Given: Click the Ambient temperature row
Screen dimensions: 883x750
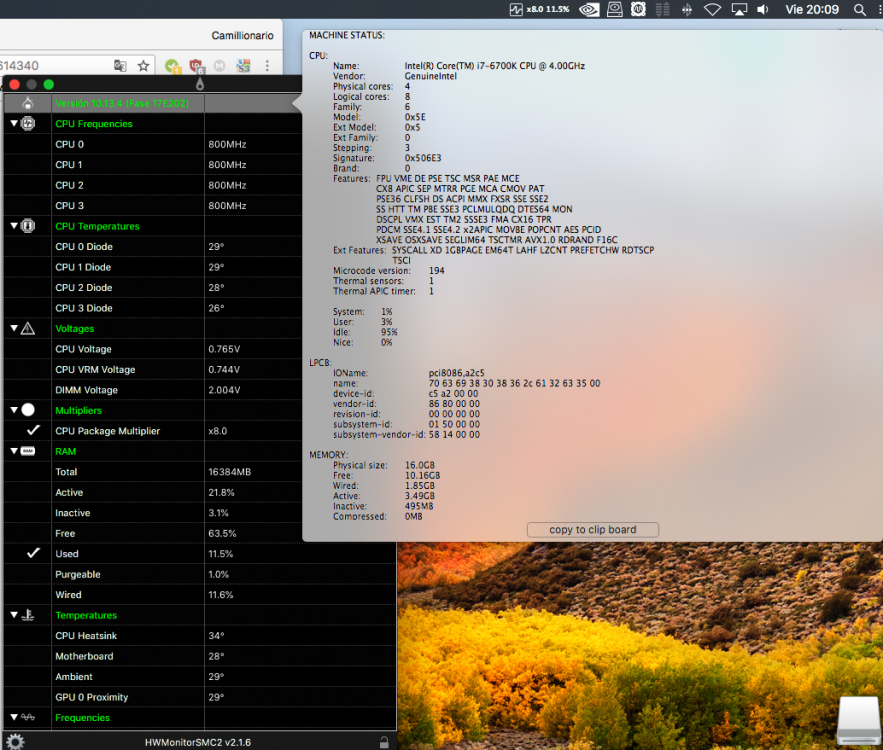Looking at the screenshot, I should click(x=200, y=677).
